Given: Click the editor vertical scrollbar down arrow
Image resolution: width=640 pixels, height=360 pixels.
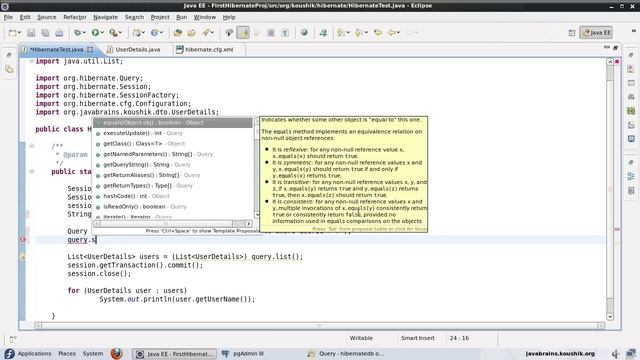Looking at the screenshot, I should pyautogui.click(x=610, y=317).
